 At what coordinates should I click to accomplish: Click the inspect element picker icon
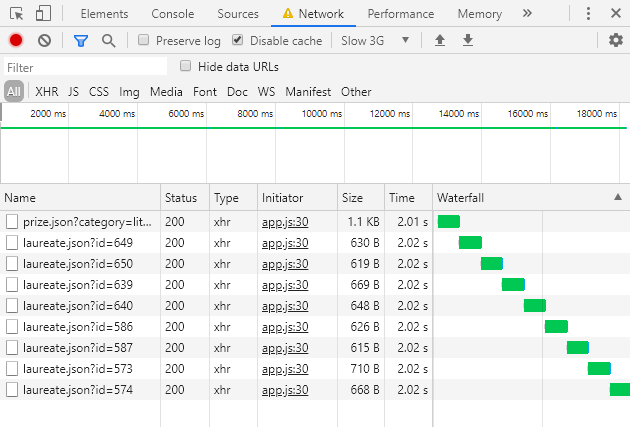[17, 14]
